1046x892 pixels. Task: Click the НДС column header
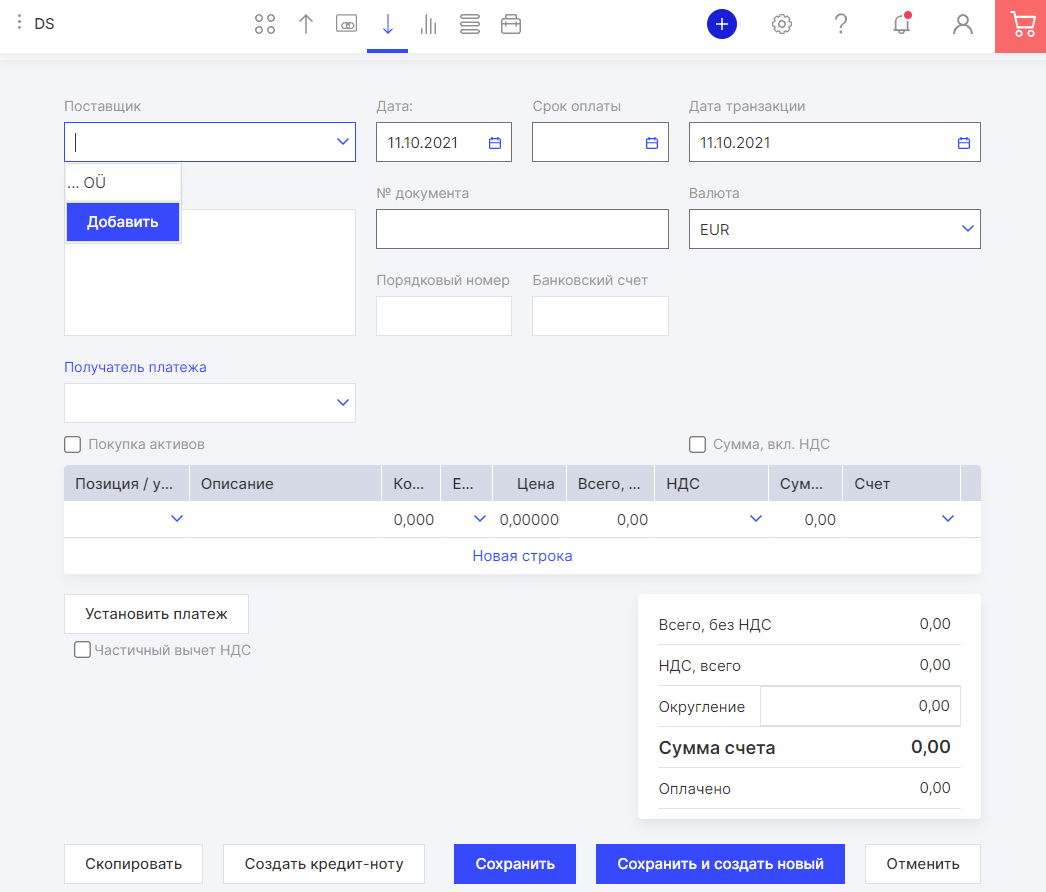click(x=711, y=483)
